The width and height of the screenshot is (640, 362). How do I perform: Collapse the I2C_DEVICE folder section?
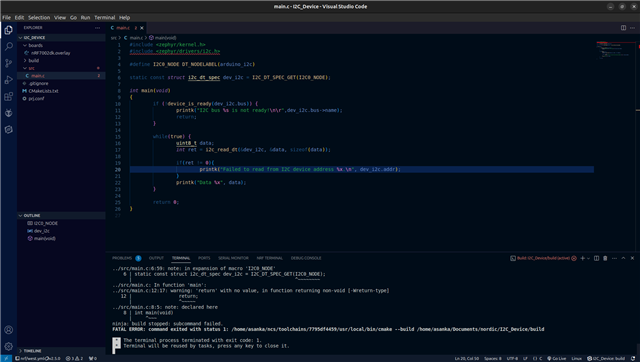(x=61, y=38)
